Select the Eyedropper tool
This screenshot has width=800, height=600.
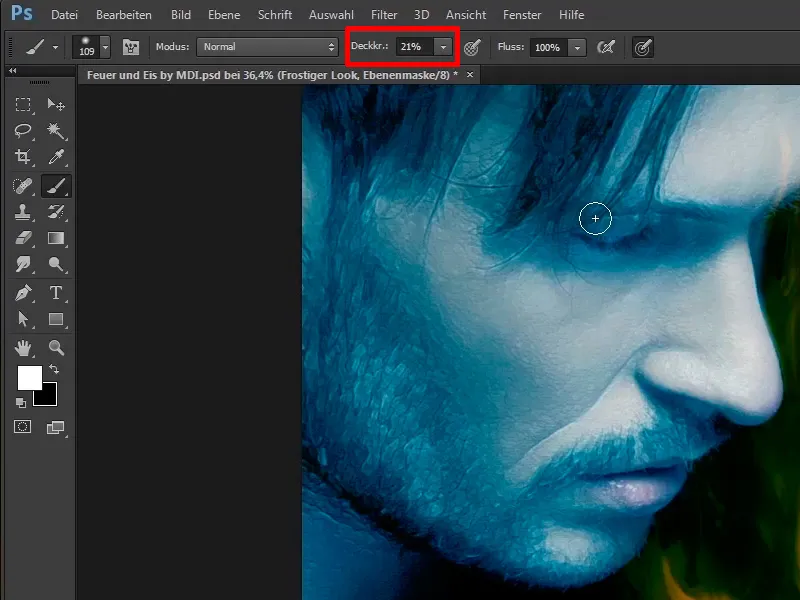pyautogui.click(x=56, y=157)
